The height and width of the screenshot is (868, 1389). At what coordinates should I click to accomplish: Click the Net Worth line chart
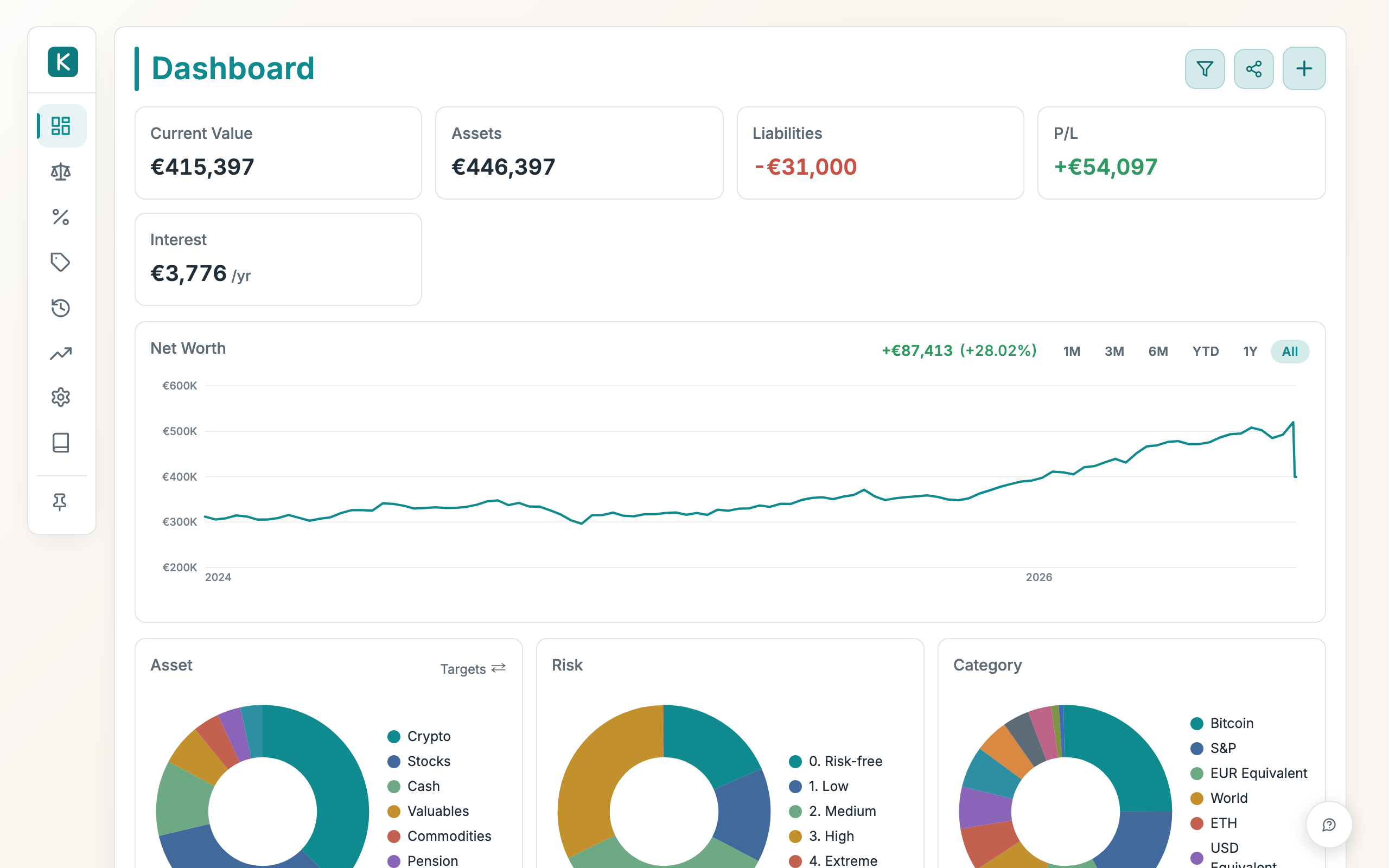point(750,476)
